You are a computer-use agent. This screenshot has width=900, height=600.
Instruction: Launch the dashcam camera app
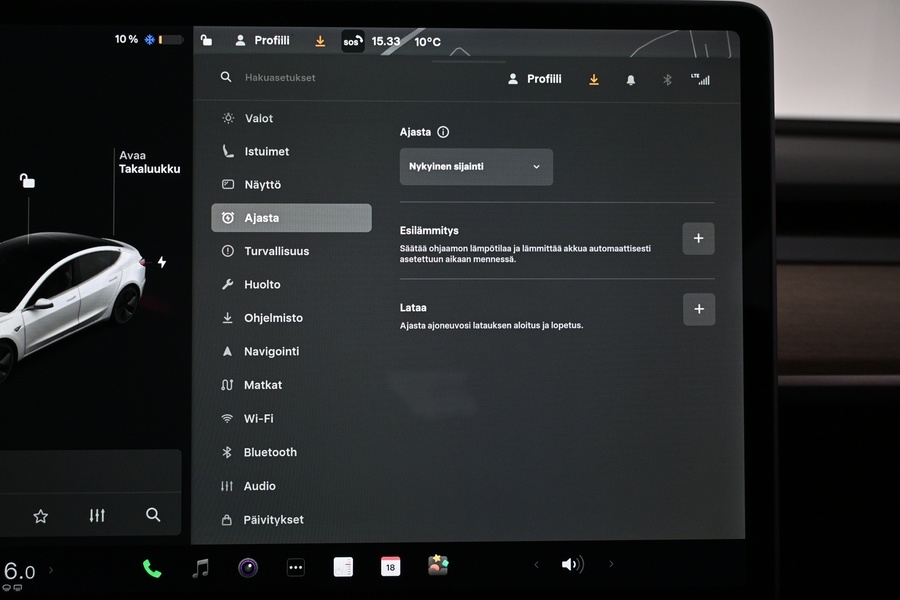tap(248, 568)
